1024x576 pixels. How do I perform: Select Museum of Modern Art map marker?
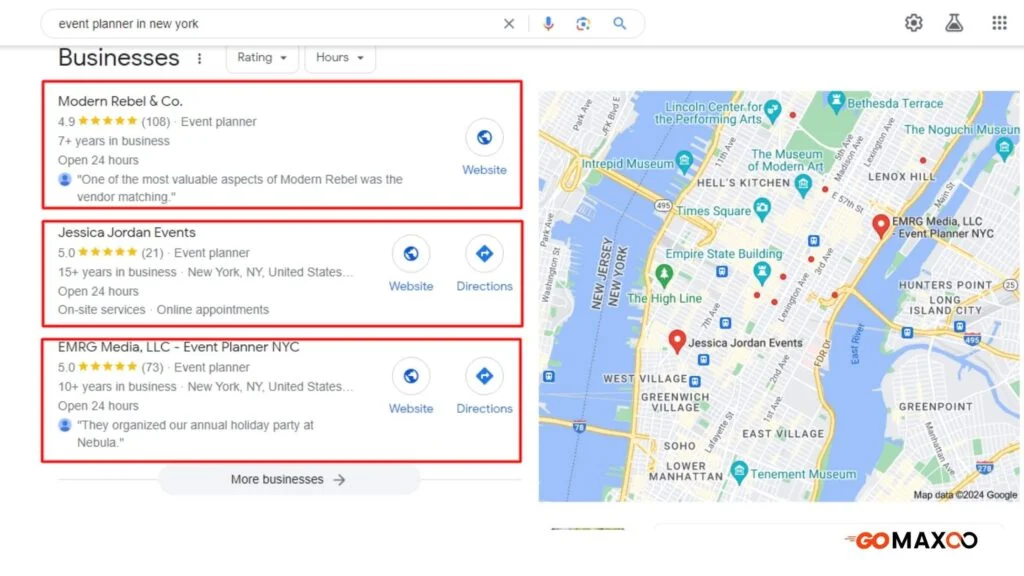click(803, 186)
